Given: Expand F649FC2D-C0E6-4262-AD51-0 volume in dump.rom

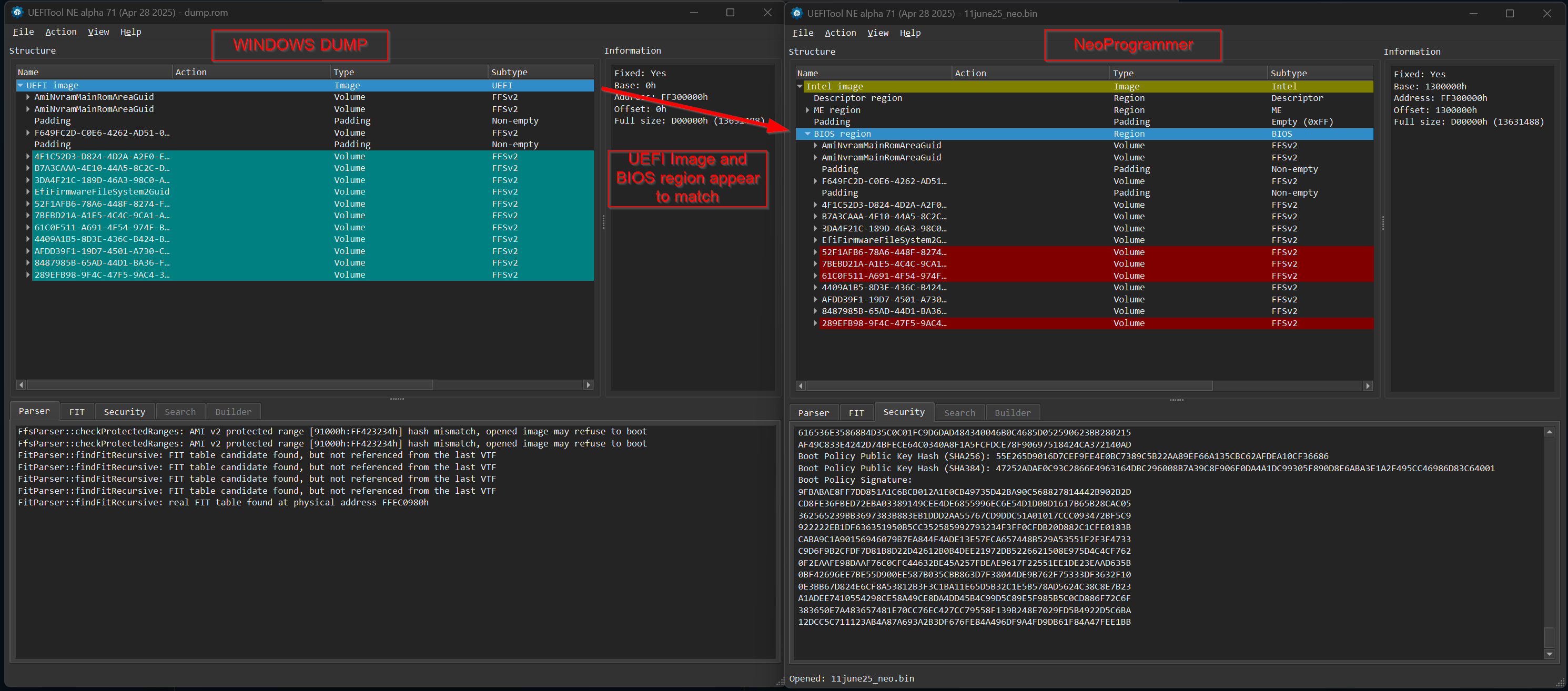Looking at the screenshot, I should click(28, 133).
